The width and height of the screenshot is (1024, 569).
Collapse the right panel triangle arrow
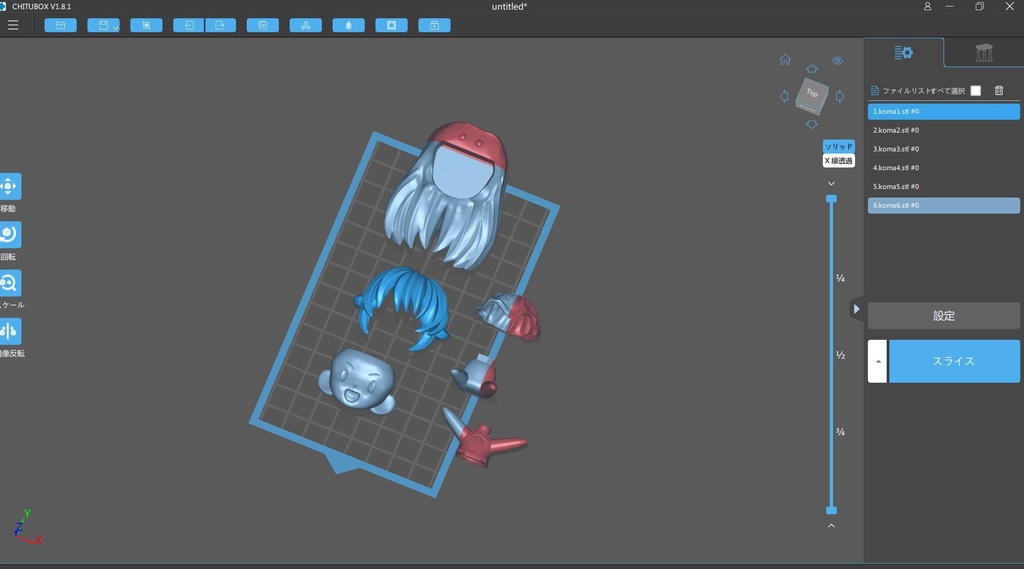coord(856,309)
